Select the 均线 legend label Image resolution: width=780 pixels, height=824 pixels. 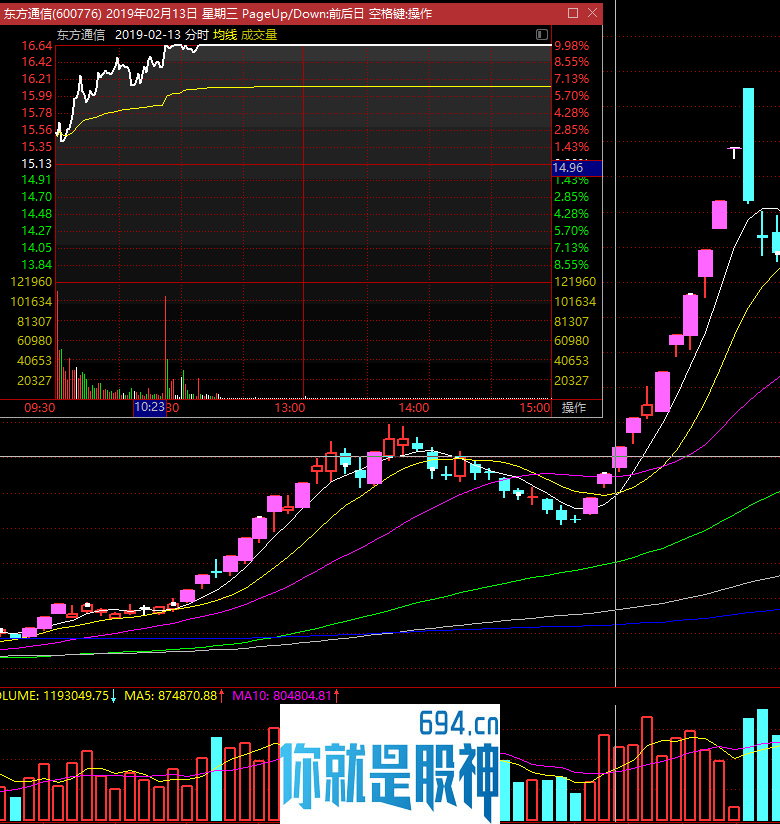225,35
